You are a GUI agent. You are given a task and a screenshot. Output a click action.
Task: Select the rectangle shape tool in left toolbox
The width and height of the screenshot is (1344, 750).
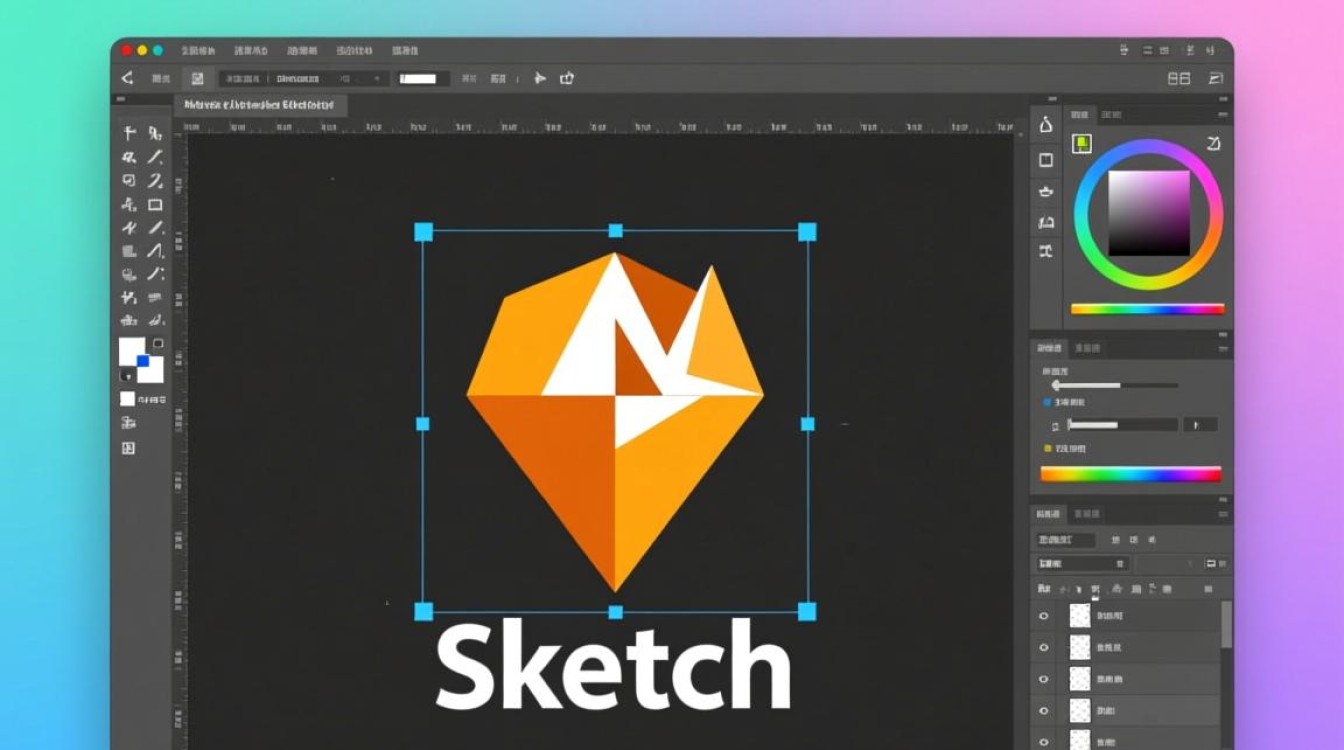pyautogui.click(x=155, y=205)
